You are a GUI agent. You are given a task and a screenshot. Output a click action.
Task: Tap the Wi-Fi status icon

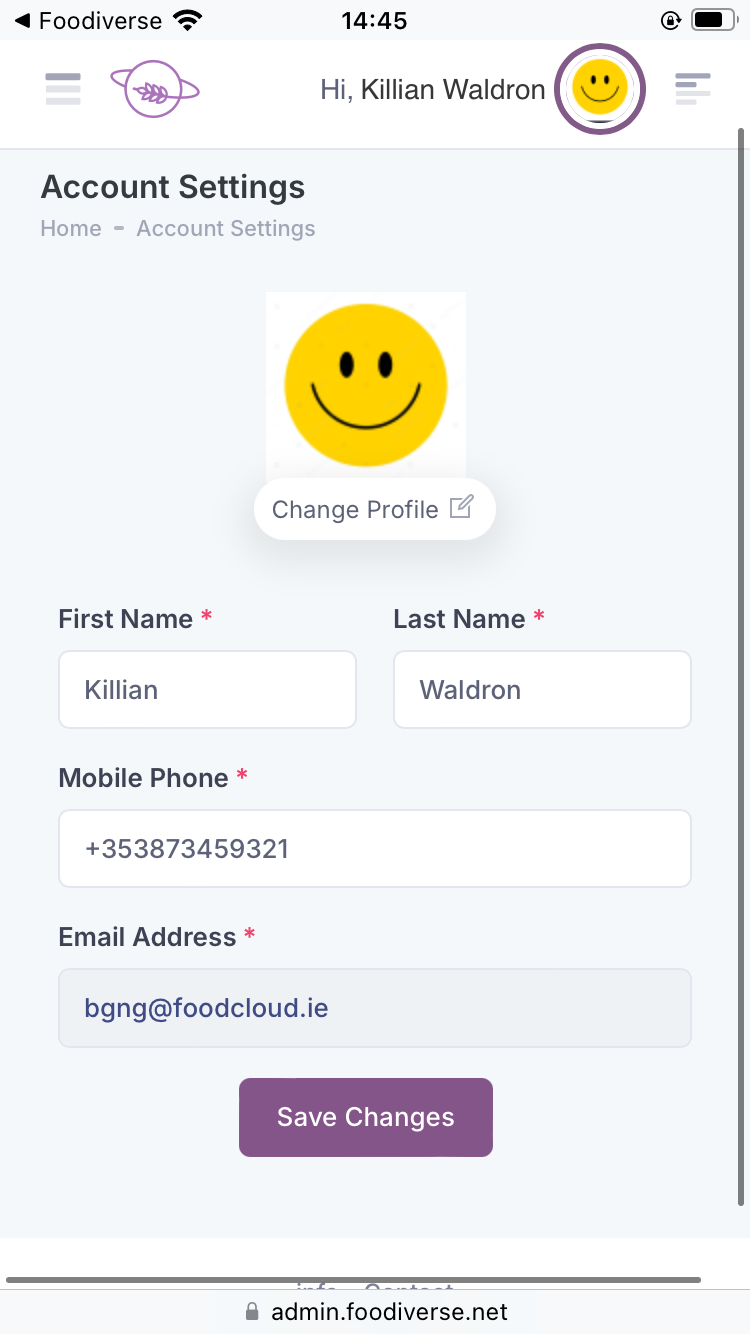pos(186,20)
